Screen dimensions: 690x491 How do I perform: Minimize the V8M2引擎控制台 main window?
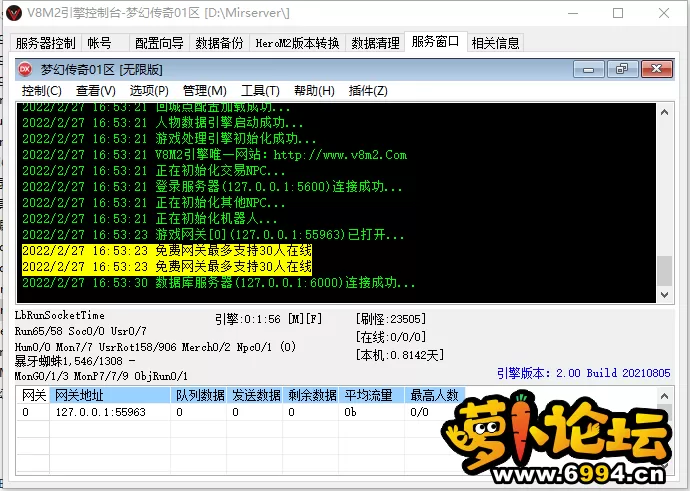click(x=573, y=13)
